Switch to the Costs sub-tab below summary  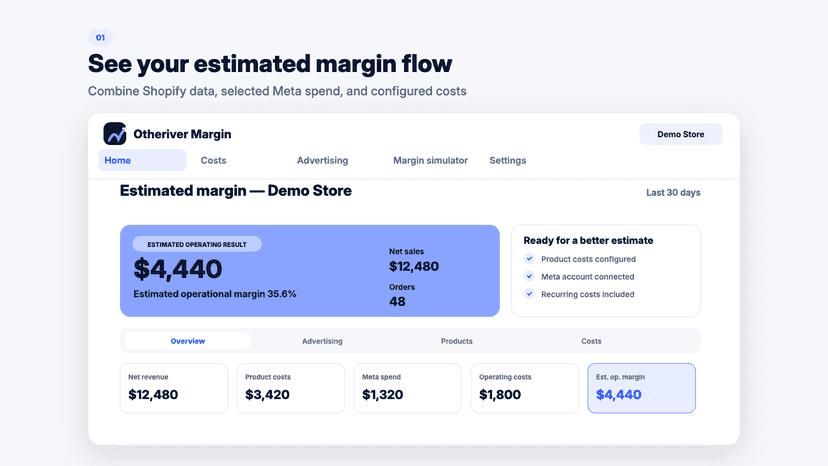coord(591,341)
